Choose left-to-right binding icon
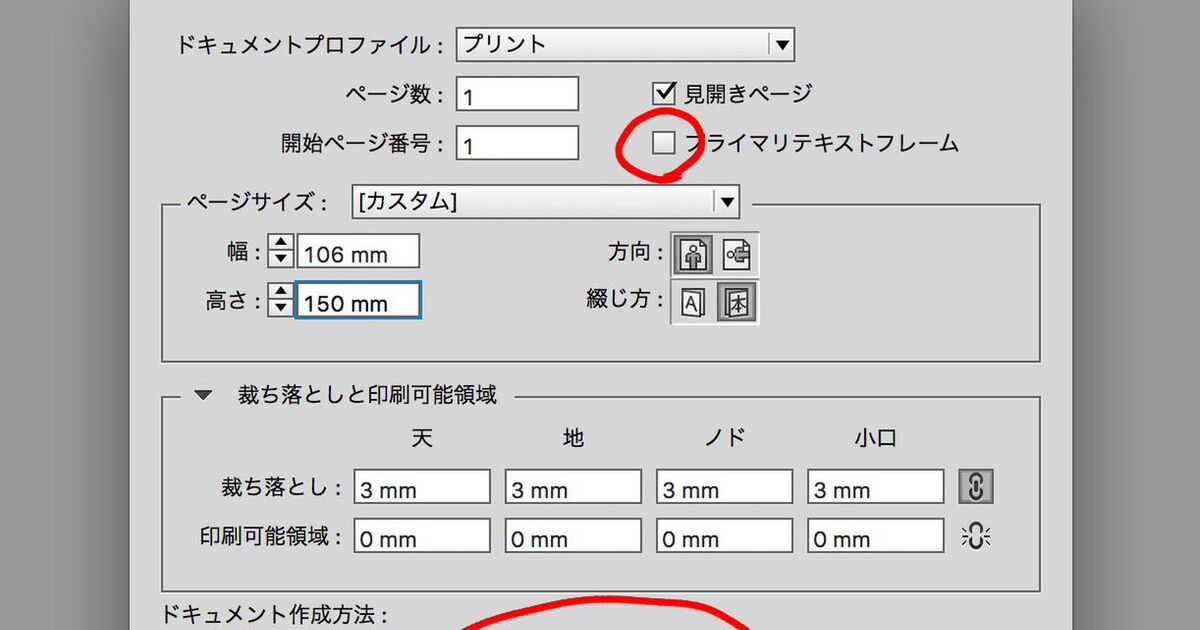This screenshot has height=630, width=1200. point(692,302)
